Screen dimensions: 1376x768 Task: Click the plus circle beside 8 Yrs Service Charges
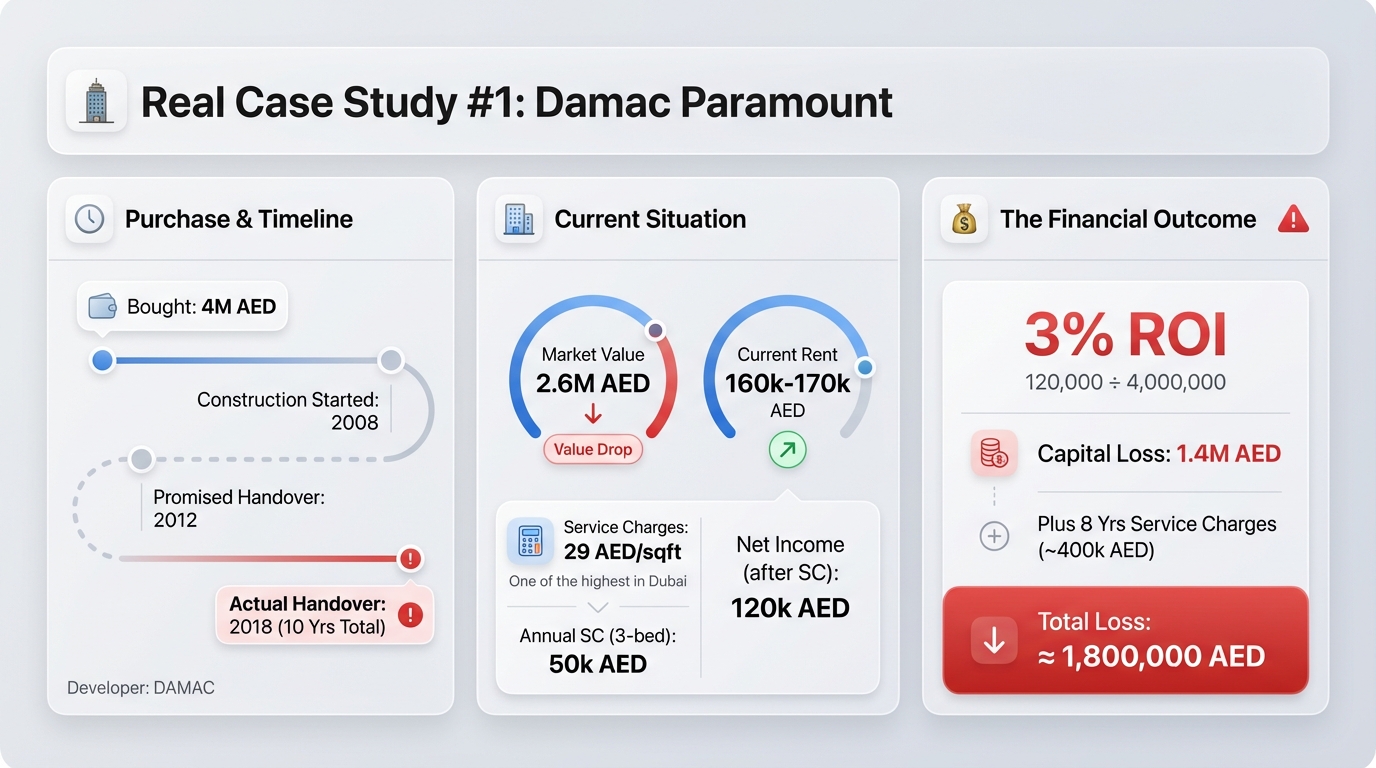(x=993, y=537)
